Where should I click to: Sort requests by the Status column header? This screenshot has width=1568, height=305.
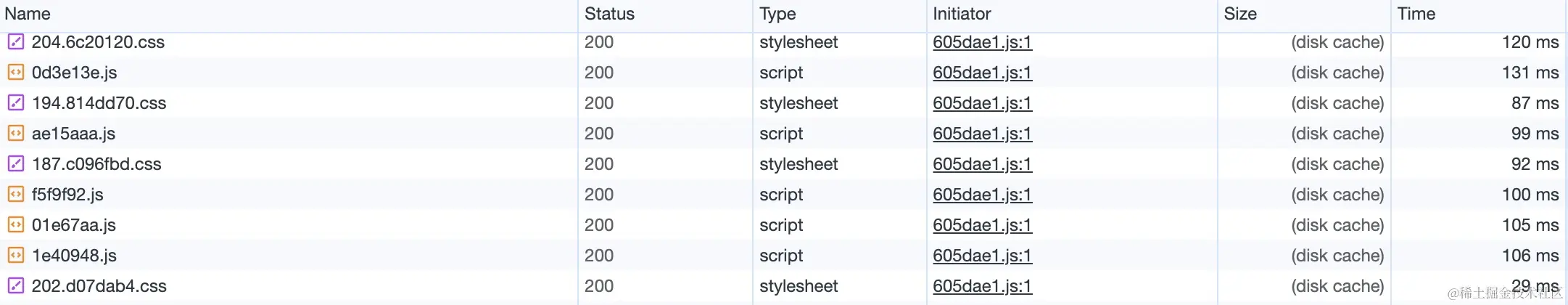point(609,14)
